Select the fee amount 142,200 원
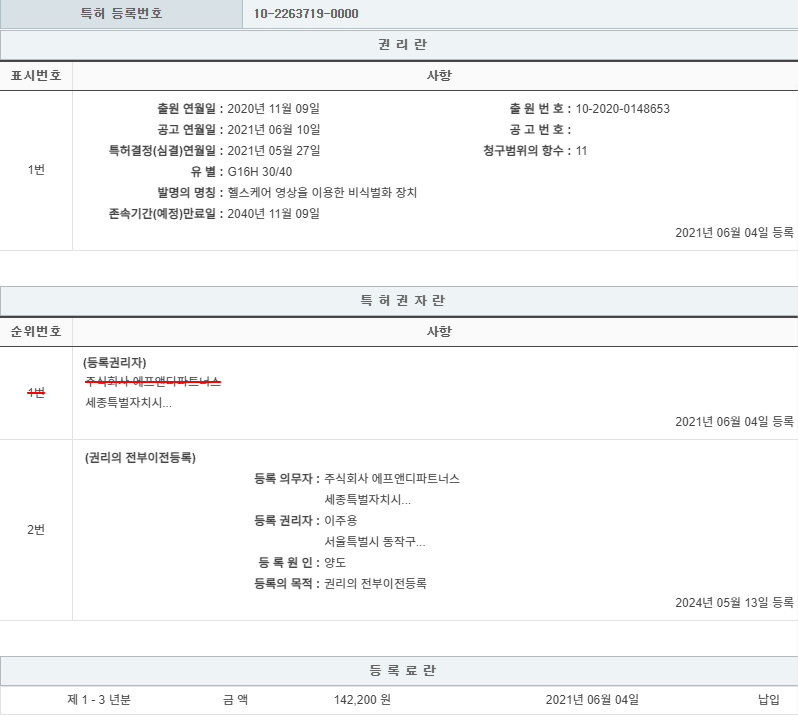798x716 pixels. coord(362,700)
